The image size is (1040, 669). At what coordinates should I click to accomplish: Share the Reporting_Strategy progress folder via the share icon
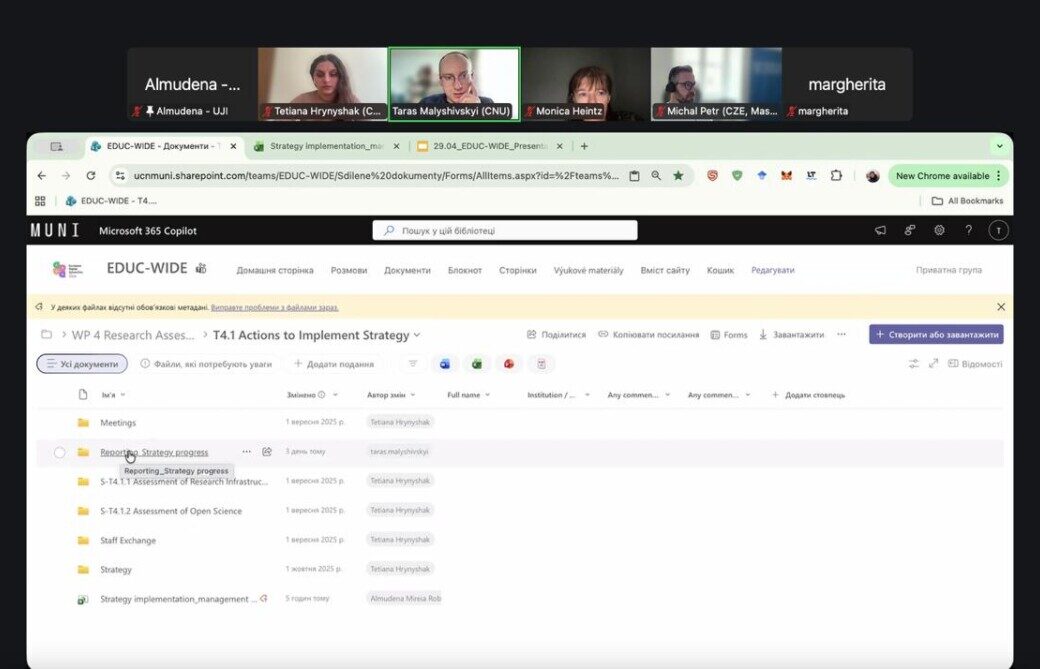coord(267,452)
